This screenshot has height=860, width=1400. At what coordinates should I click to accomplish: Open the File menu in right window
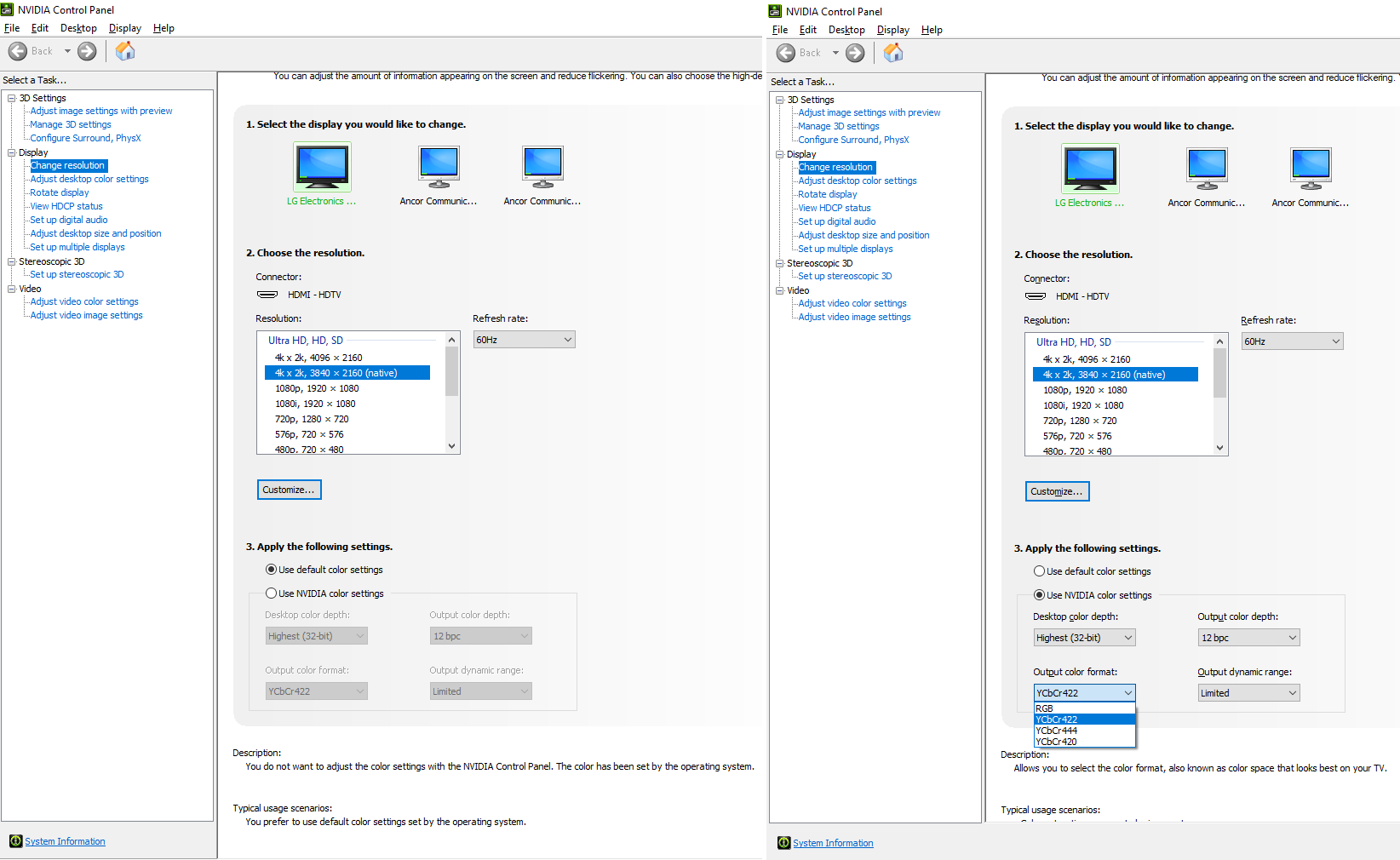[x=780, y=30]
